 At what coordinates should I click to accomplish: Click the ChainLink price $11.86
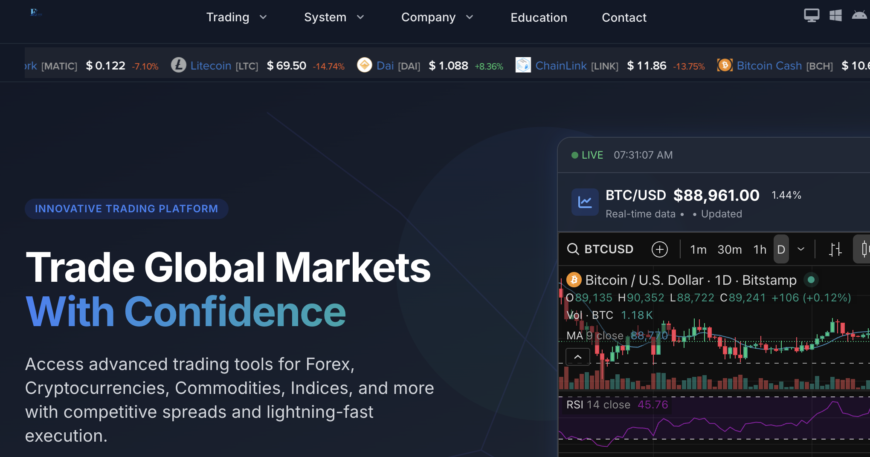646,65
